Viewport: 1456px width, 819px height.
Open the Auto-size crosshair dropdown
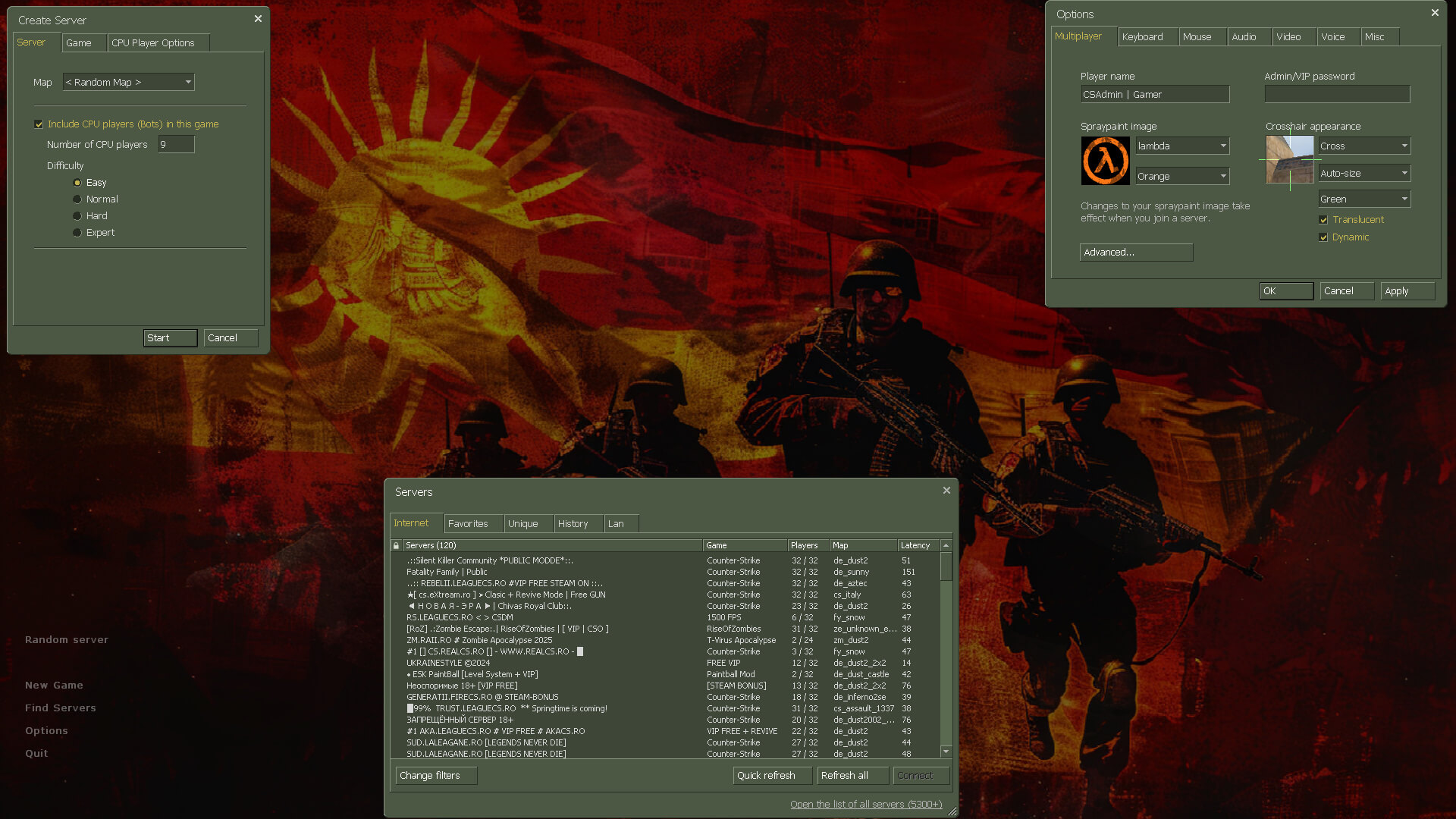click(1364, 173)
